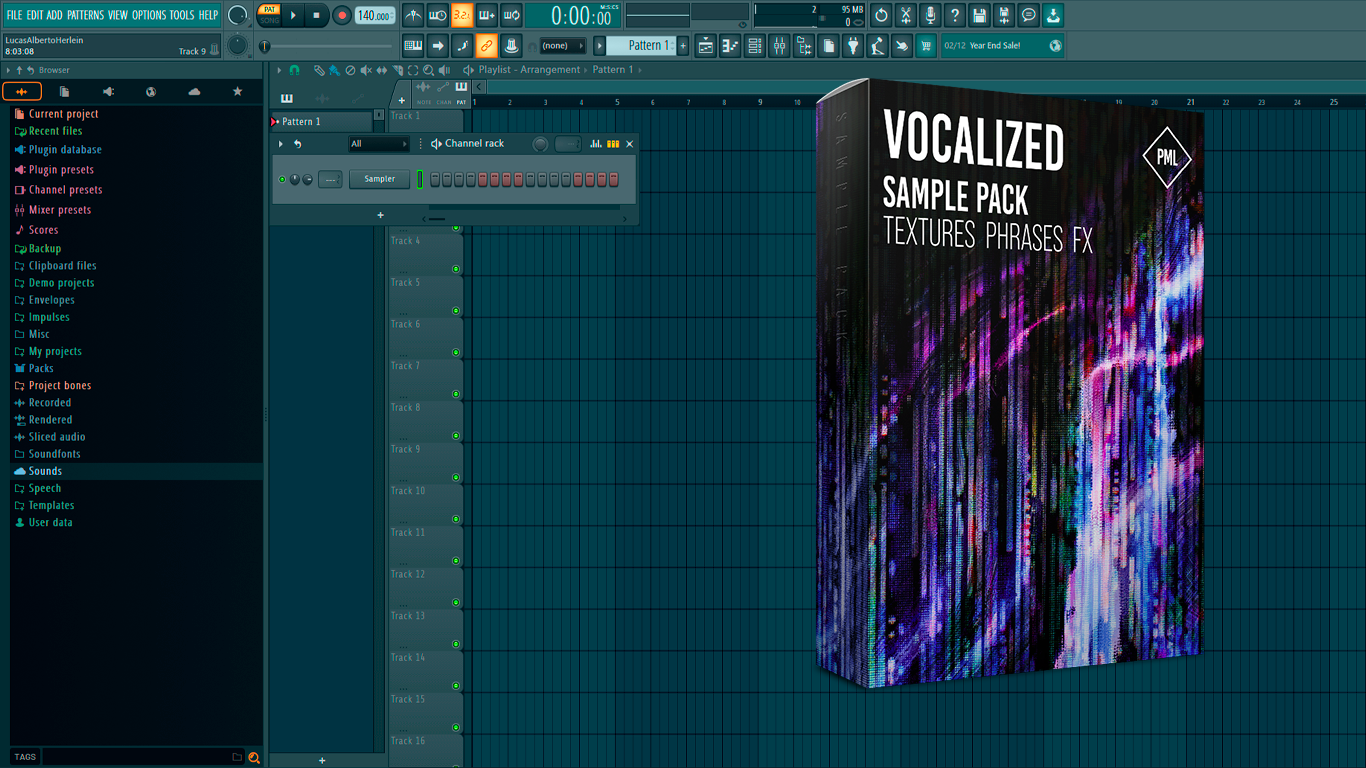Enable typing keyboard to piano icon
Screen dimensions: 1366x768
point(413,45)
